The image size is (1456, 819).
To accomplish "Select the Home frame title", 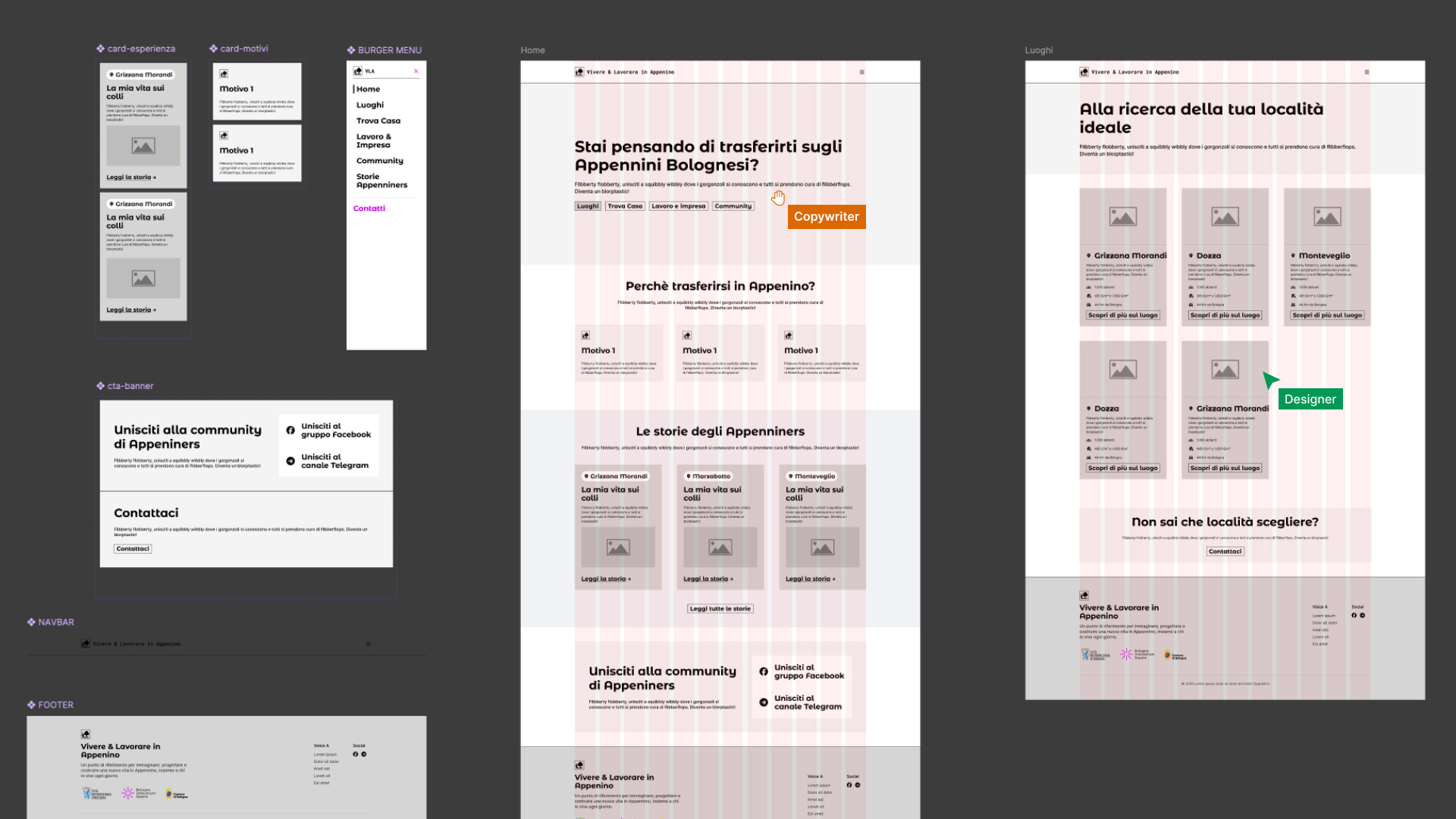I will tap(532, 50).
